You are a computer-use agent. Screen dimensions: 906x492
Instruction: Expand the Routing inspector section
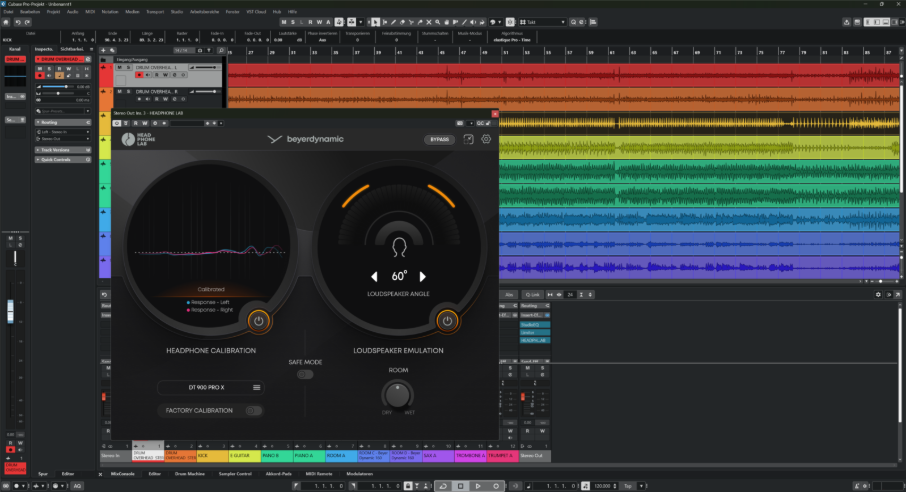pyautogui.click(x=62, y=123)
